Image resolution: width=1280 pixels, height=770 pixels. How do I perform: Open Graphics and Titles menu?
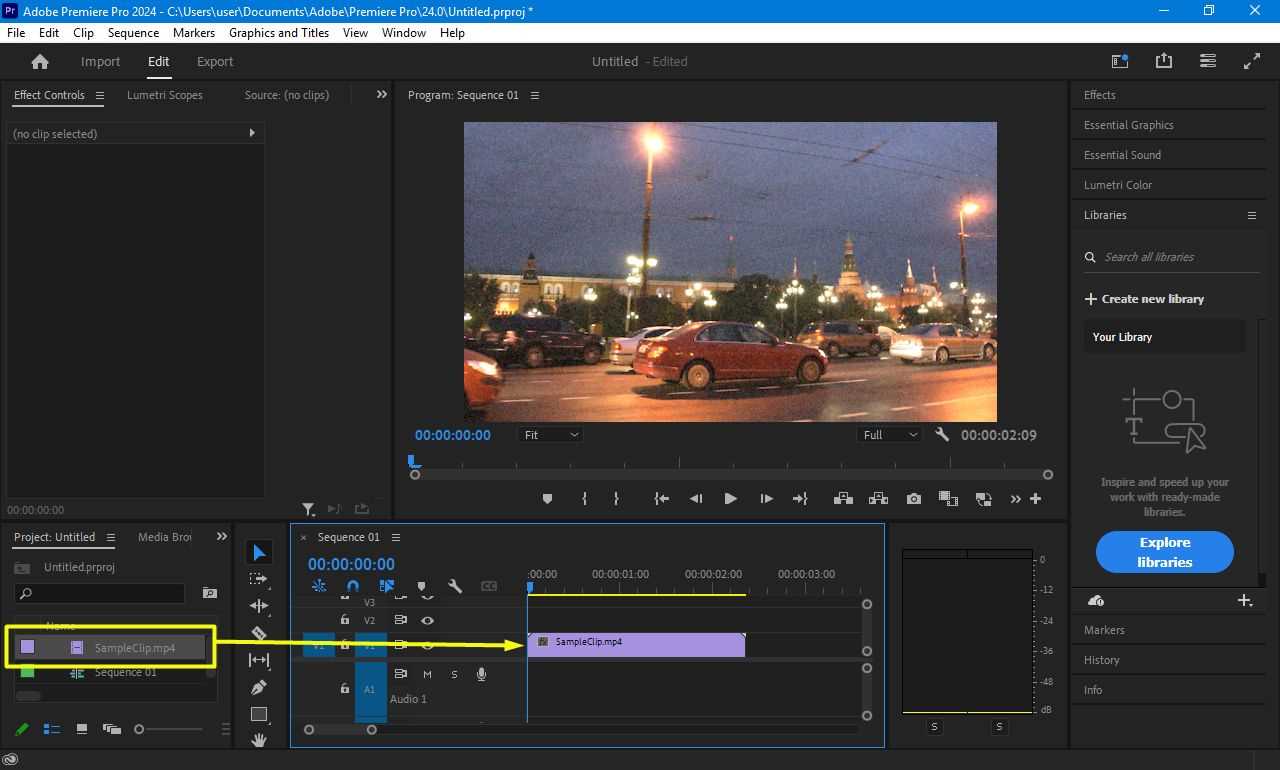click(x=279, y=32)
